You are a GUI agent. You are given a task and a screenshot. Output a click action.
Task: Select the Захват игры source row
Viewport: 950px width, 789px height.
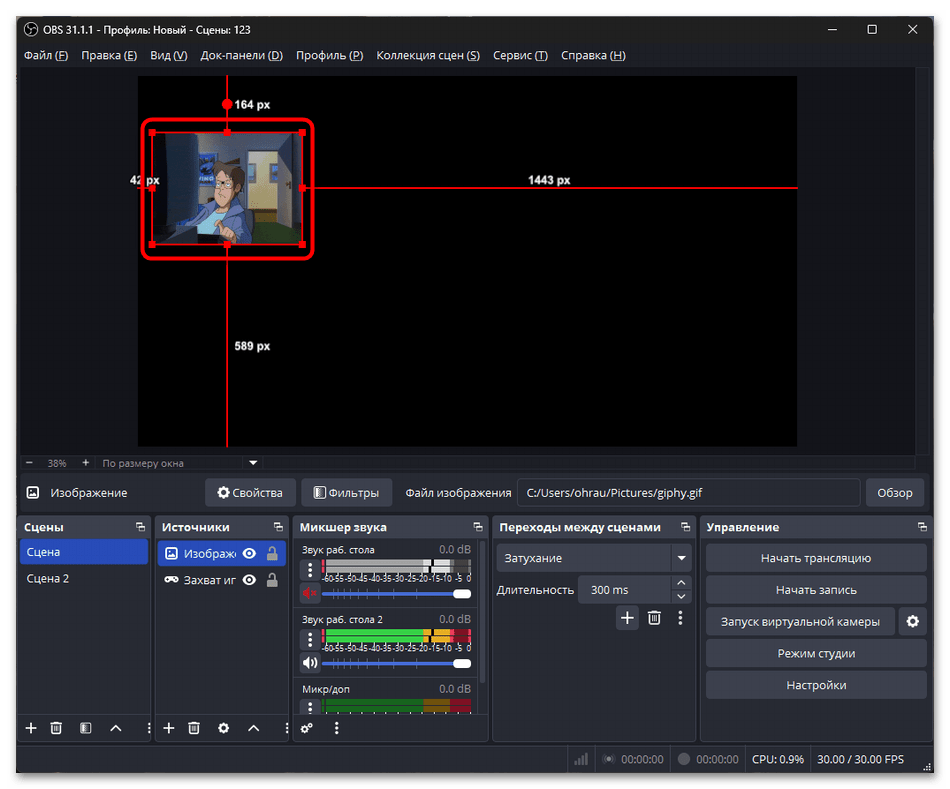click(x=222, y=580)
